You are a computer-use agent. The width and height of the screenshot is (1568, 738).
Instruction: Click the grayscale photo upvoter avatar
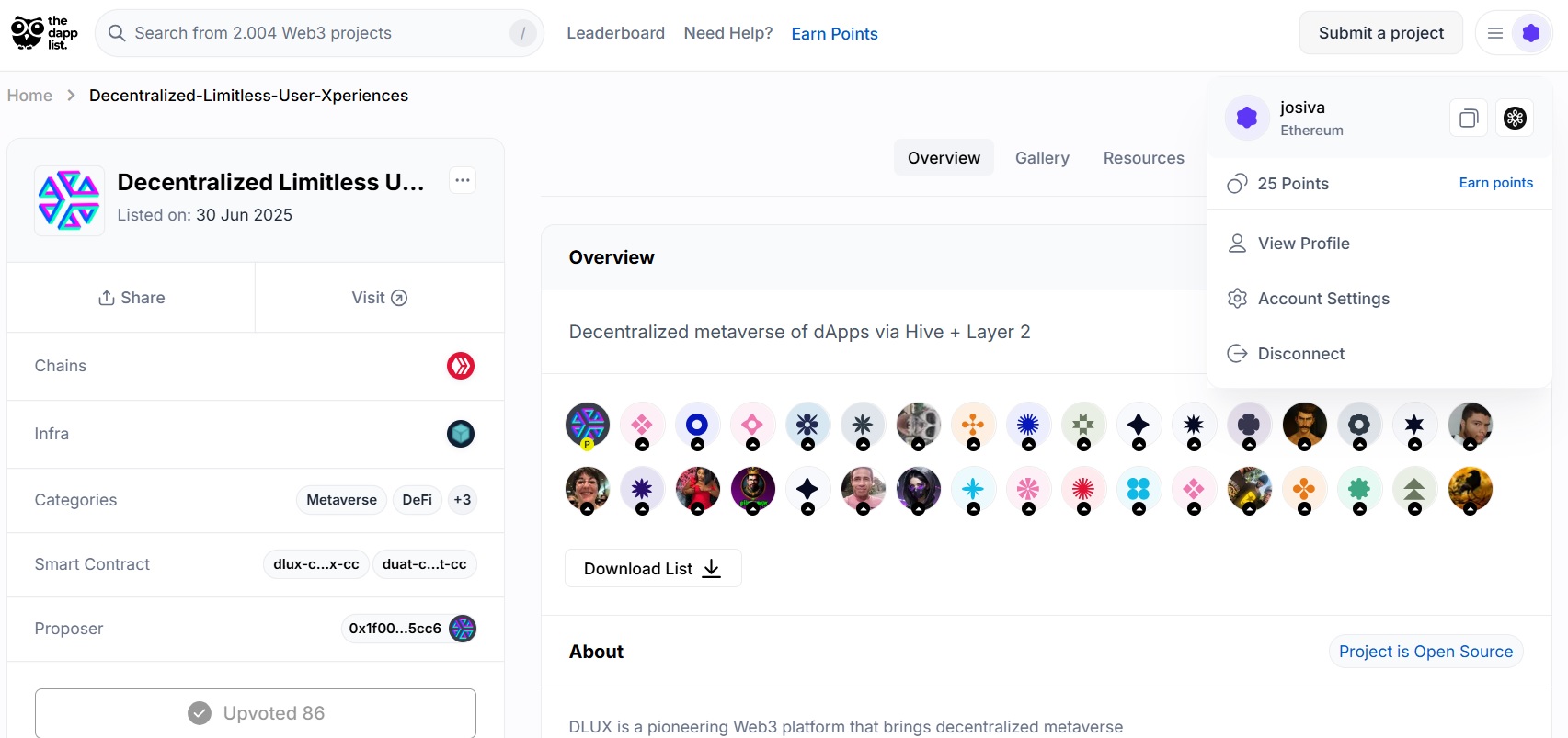tap(918, 425)
